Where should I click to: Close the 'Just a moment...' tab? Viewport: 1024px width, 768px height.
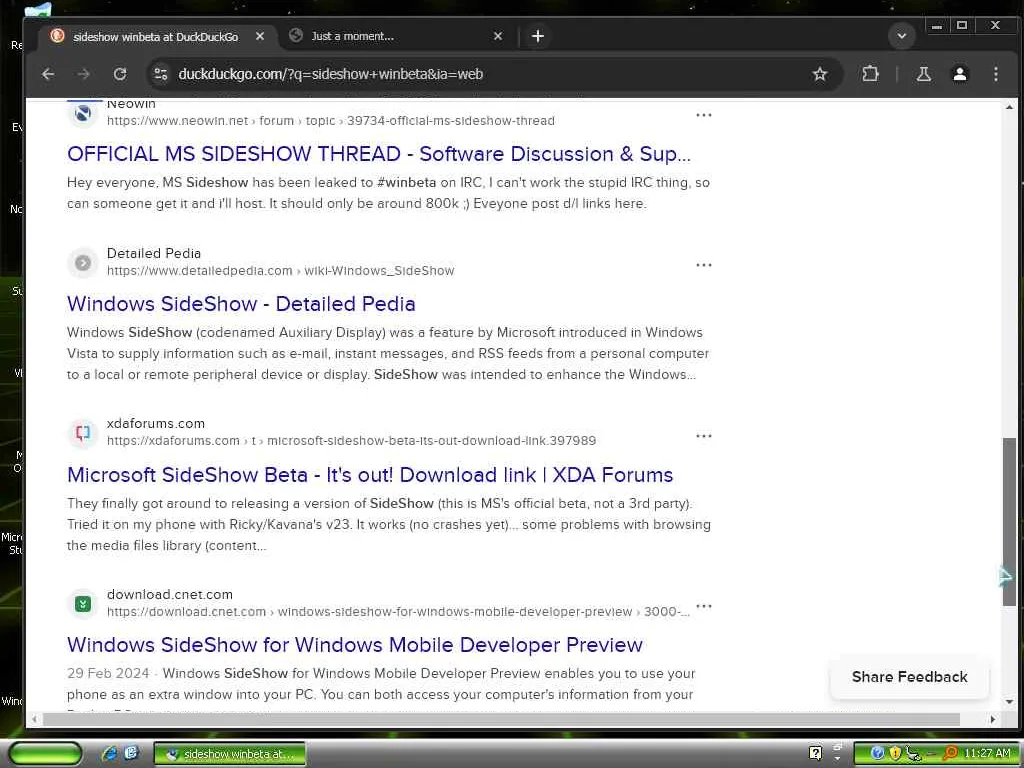[498, 36]
